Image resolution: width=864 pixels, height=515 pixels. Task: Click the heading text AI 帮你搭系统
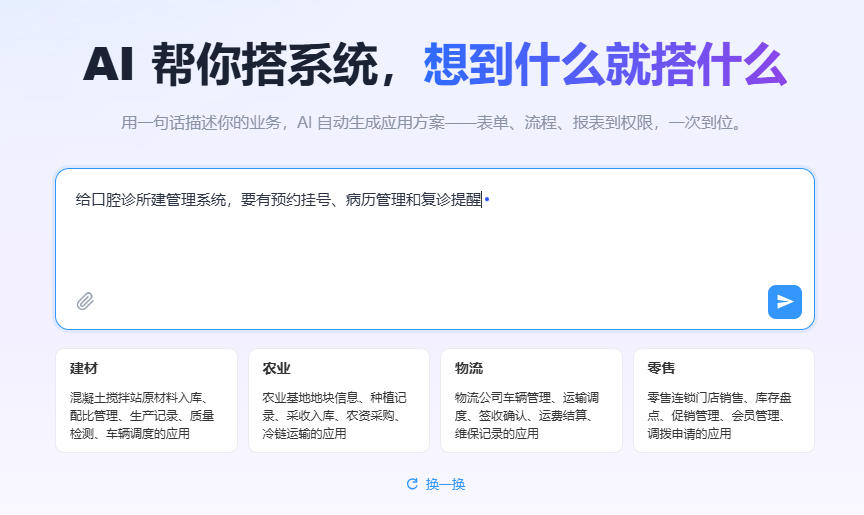(x=231, y=65)
